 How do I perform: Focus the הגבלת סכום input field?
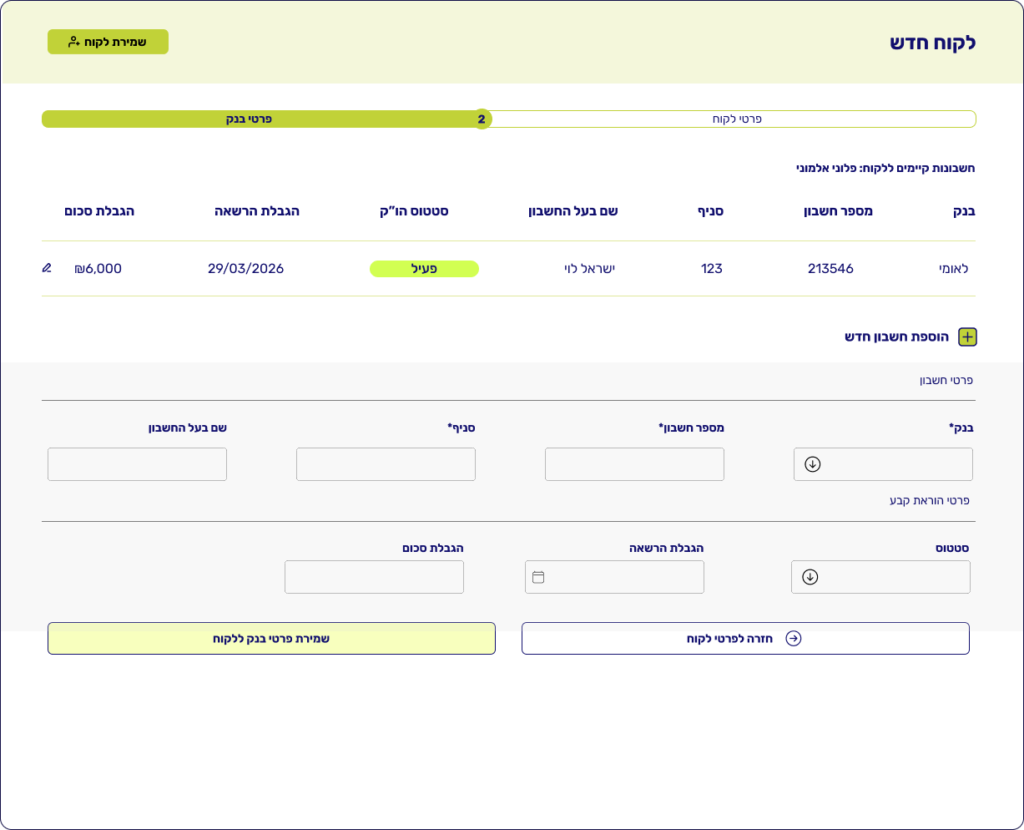(x=374, y=577)
